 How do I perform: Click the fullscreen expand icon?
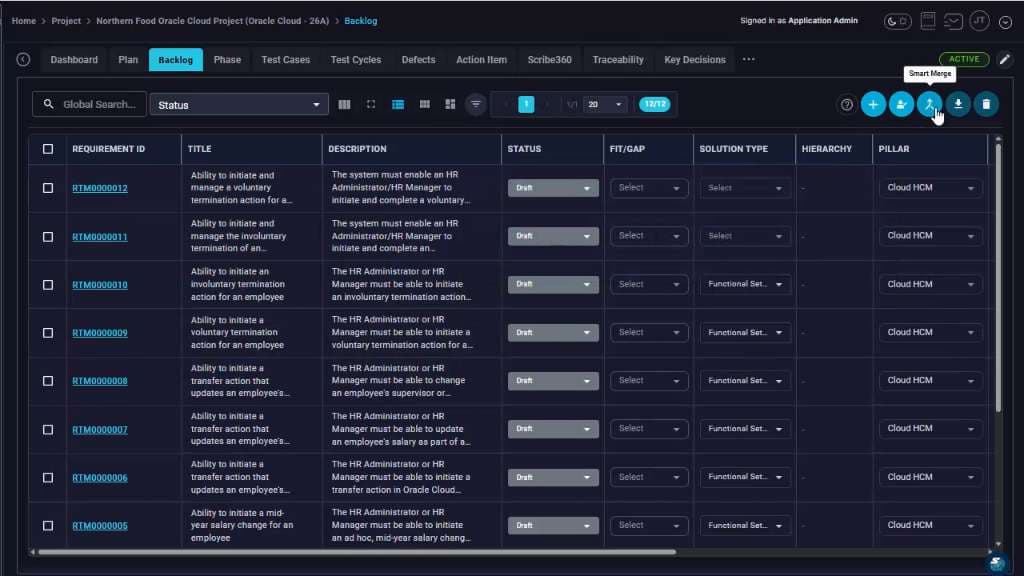371,104
